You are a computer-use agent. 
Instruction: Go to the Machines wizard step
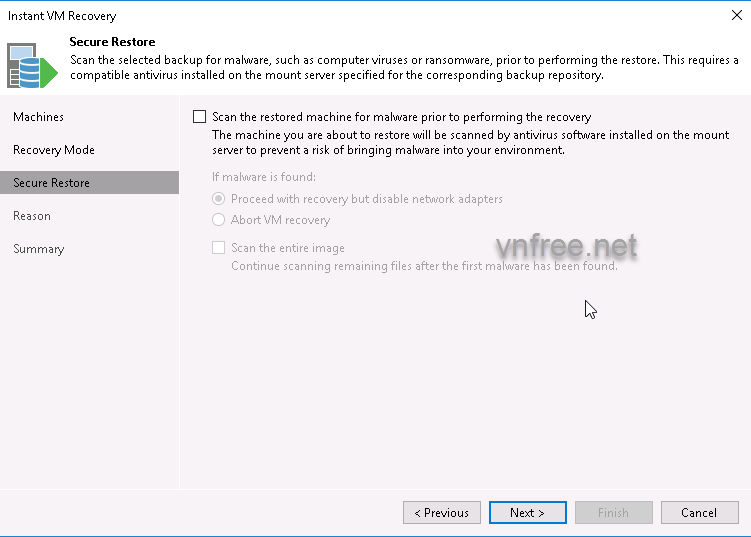tap(38, 117)
